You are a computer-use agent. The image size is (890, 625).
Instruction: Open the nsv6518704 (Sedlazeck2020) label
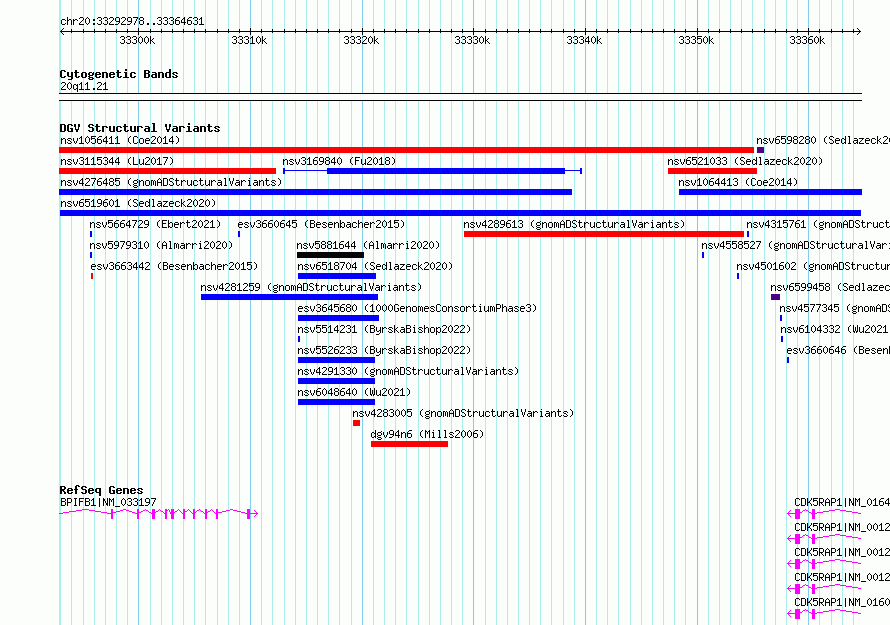(375, 266)
